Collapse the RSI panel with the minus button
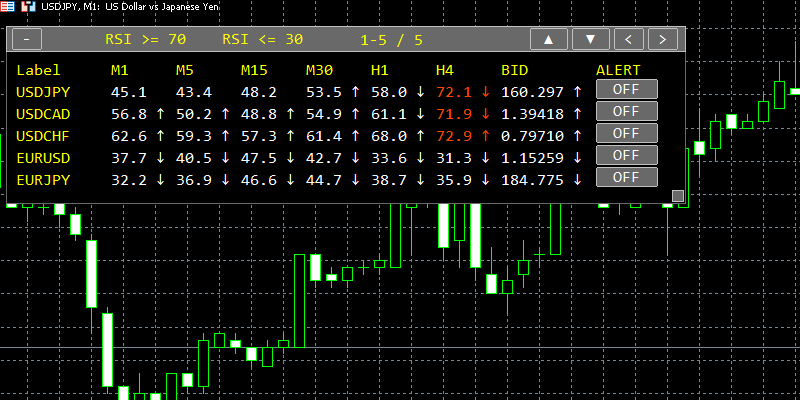Image resolution: width=800 pixels, height=400 pixels. point(27,39)
